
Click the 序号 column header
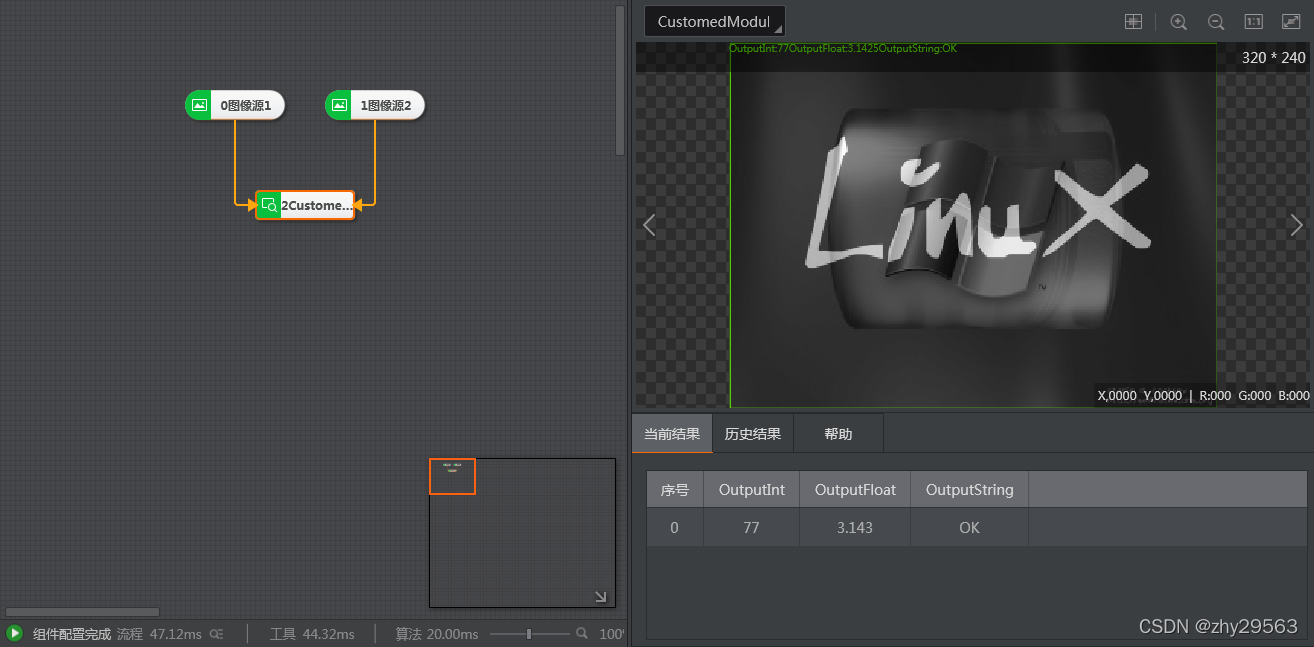[675, 490]
